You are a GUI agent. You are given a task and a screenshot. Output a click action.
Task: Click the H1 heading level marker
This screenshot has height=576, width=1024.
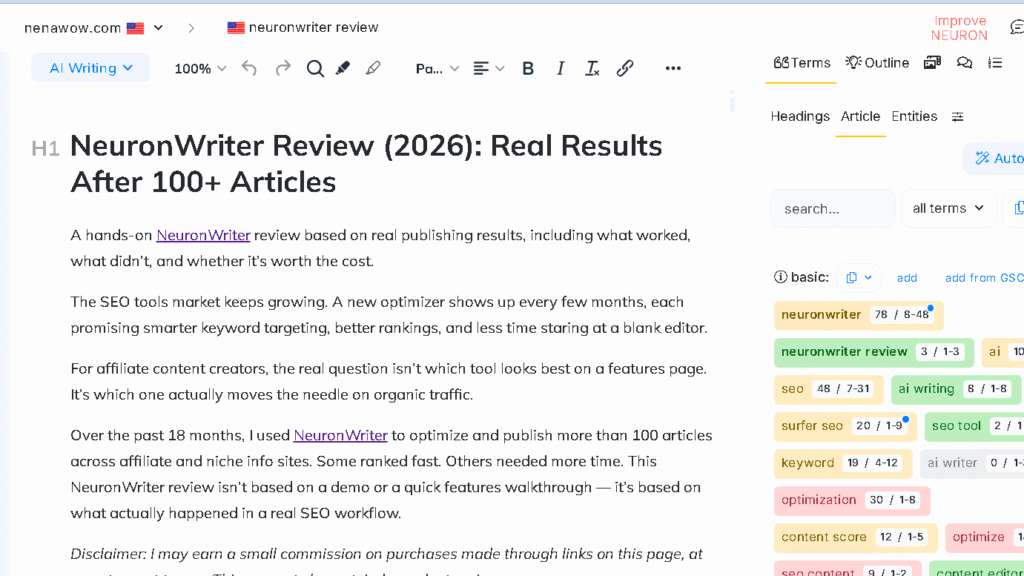click(x=45, y=149)
